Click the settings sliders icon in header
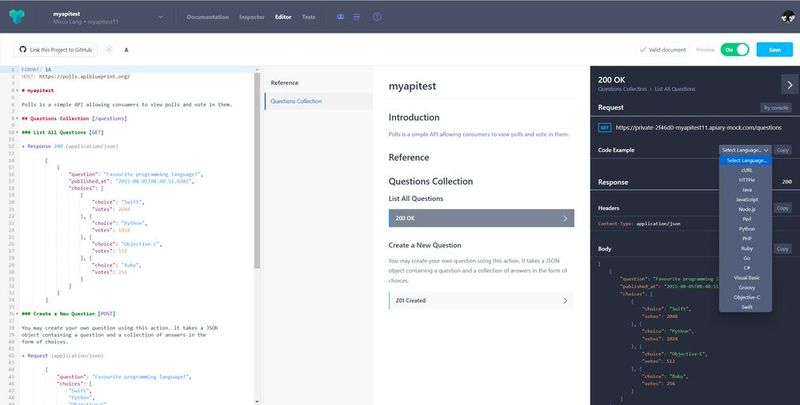The width and height of the screenshot is (800, 405). tap(357, 17)
